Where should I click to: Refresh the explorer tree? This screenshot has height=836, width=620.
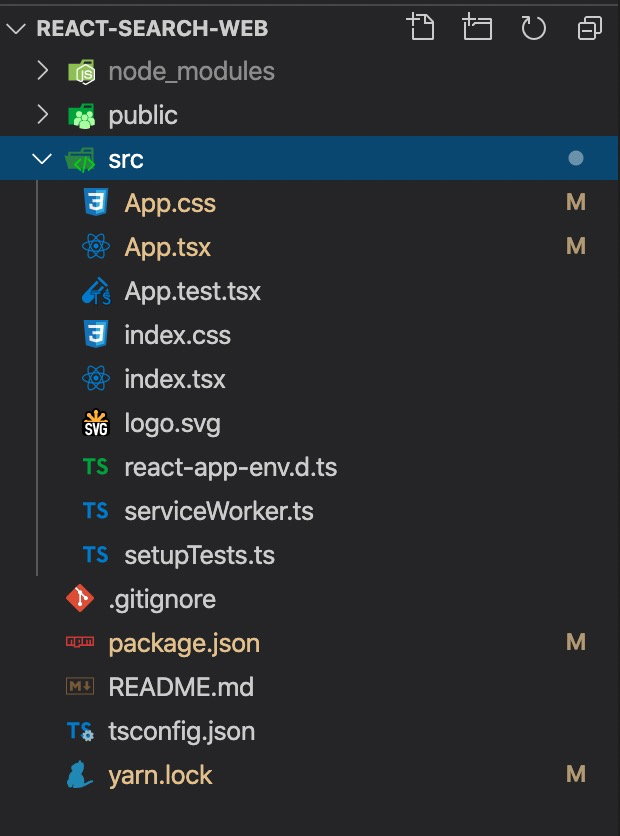click(x=534, y=28)
